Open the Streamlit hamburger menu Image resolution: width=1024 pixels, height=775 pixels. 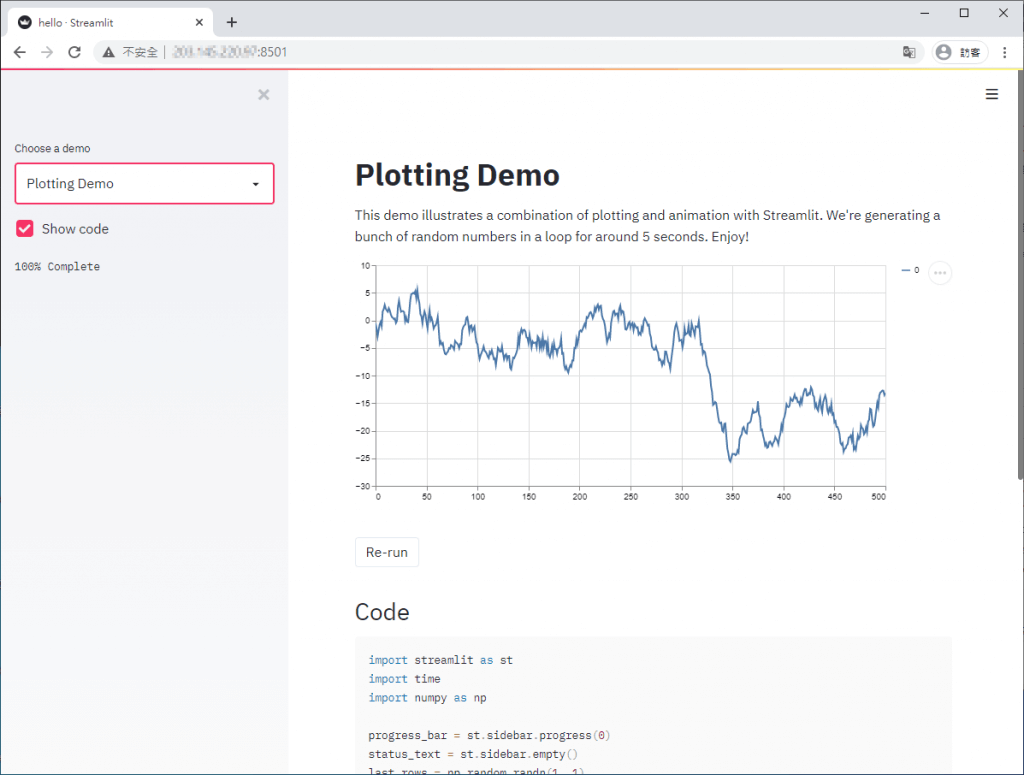click(992, 94)
